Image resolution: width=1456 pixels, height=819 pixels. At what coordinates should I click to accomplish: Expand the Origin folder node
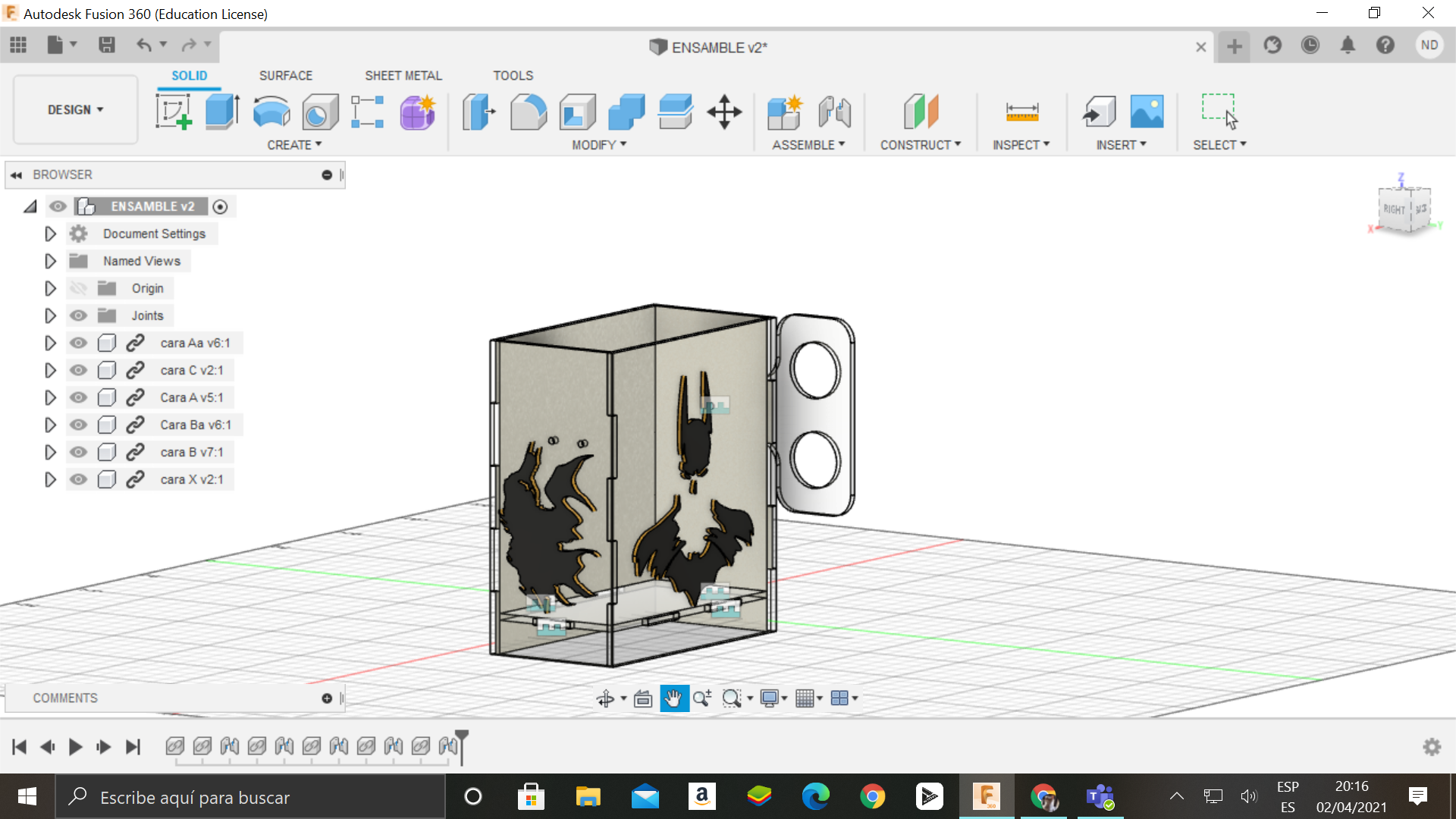pyautogui.click(x=50, y=288)
